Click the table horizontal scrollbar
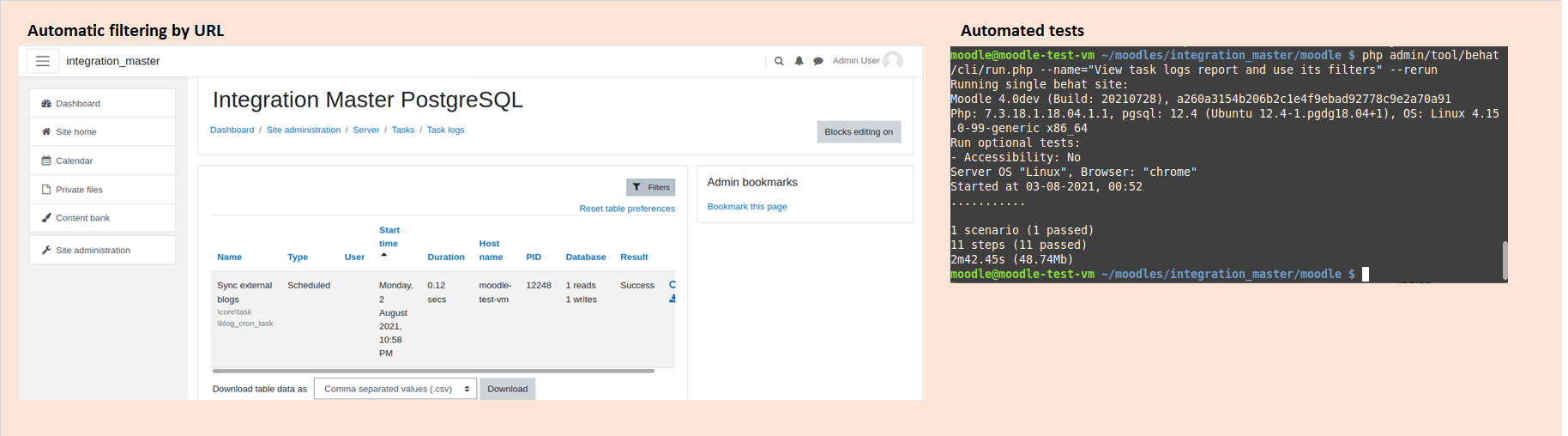 (x=433, y=371)
